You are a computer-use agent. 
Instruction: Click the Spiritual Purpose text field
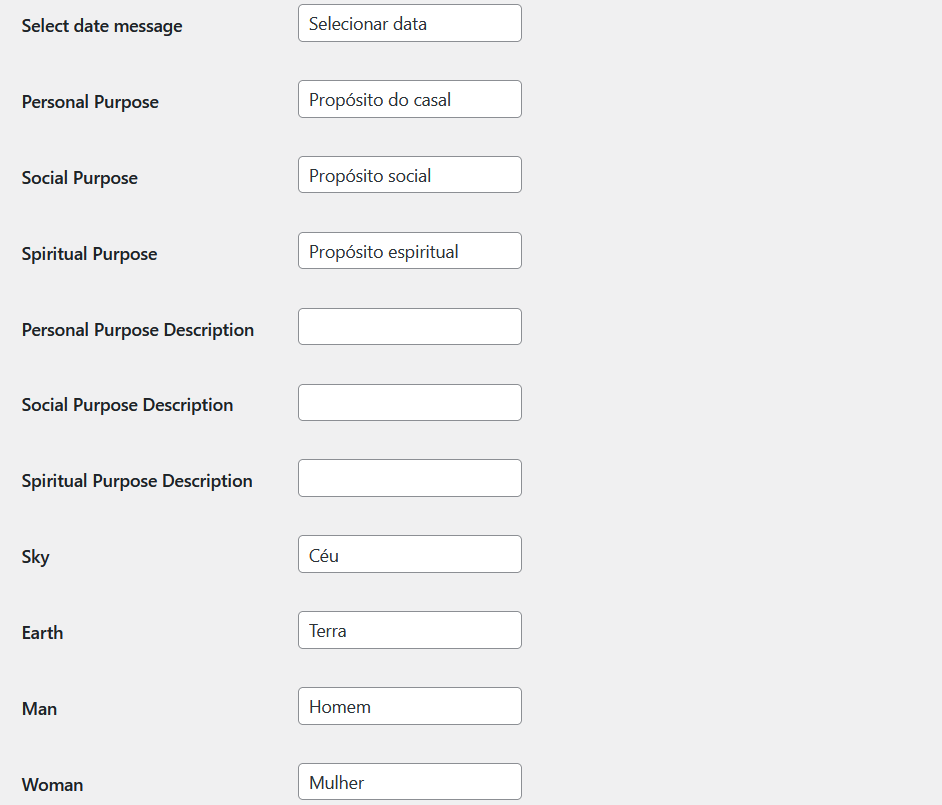pos(409,250)
